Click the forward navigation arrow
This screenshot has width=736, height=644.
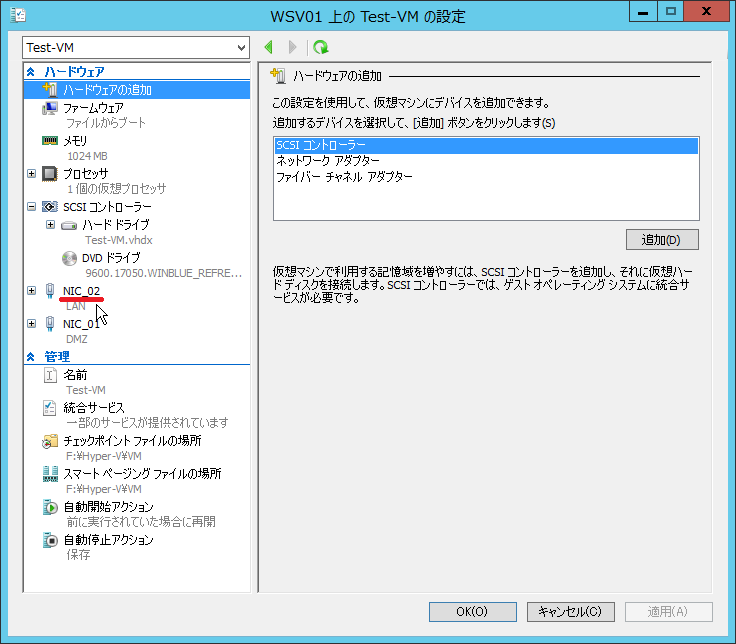click(x=292, y=47)
